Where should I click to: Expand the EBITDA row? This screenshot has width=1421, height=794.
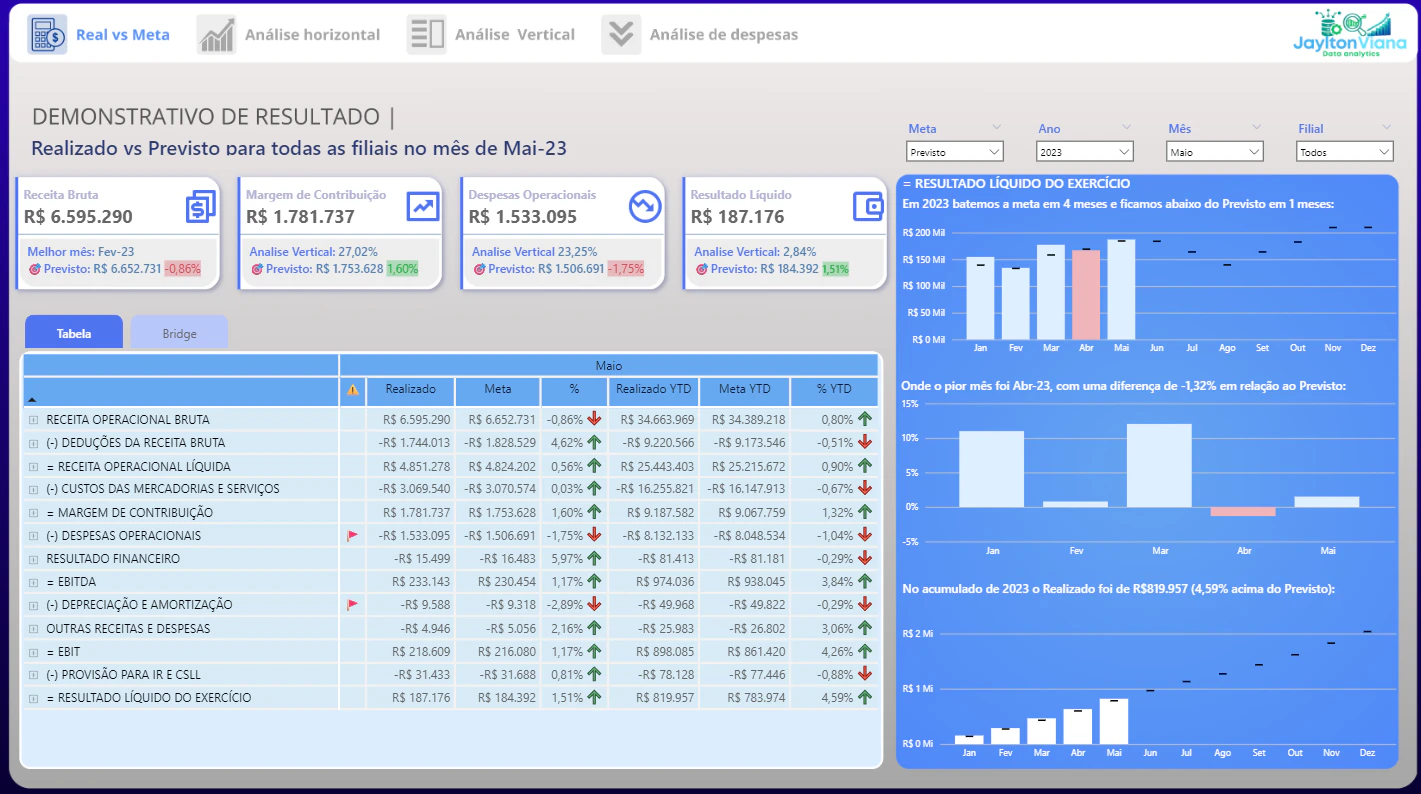pyautogui.click(x=34, y=582)
